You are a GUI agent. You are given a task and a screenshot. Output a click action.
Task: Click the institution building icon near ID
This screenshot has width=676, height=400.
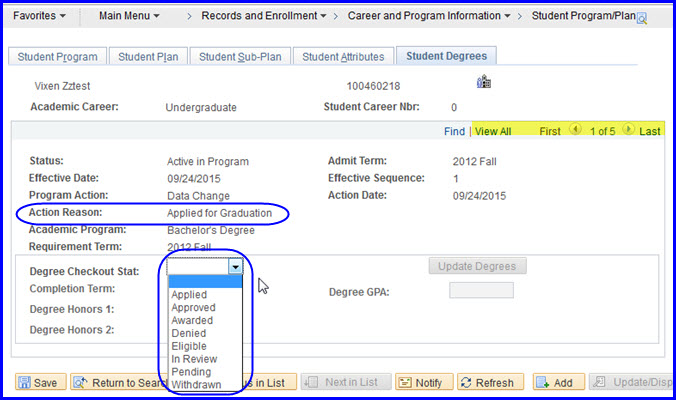point(484,81)
